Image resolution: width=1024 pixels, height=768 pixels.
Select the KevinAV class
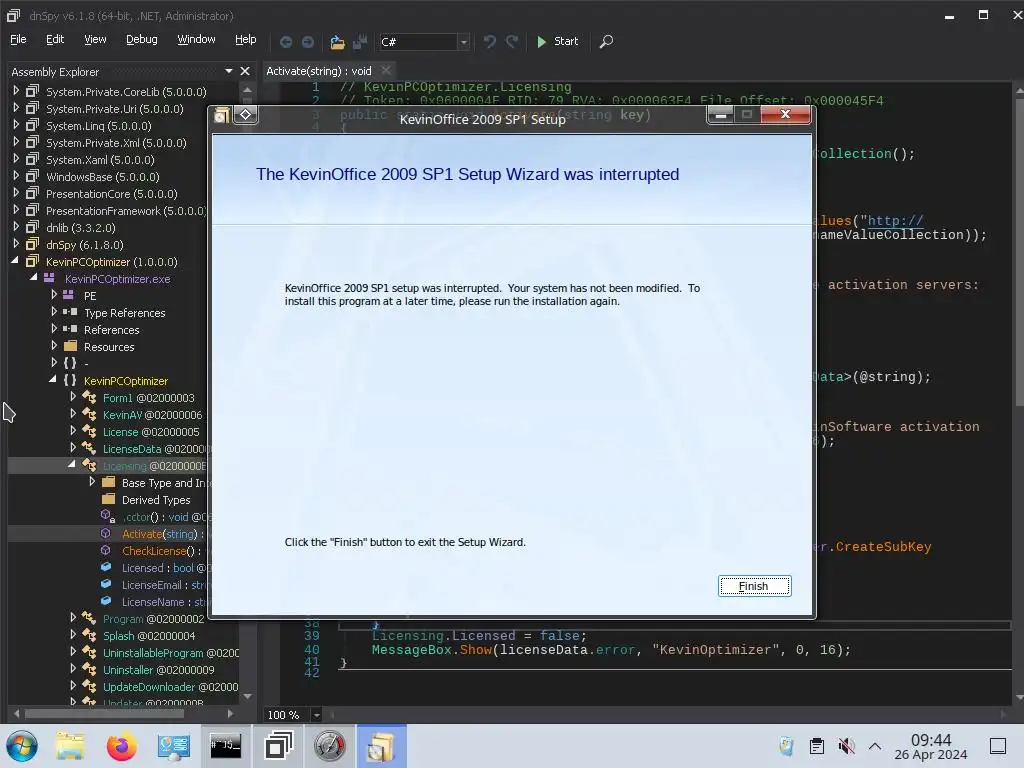153,415
